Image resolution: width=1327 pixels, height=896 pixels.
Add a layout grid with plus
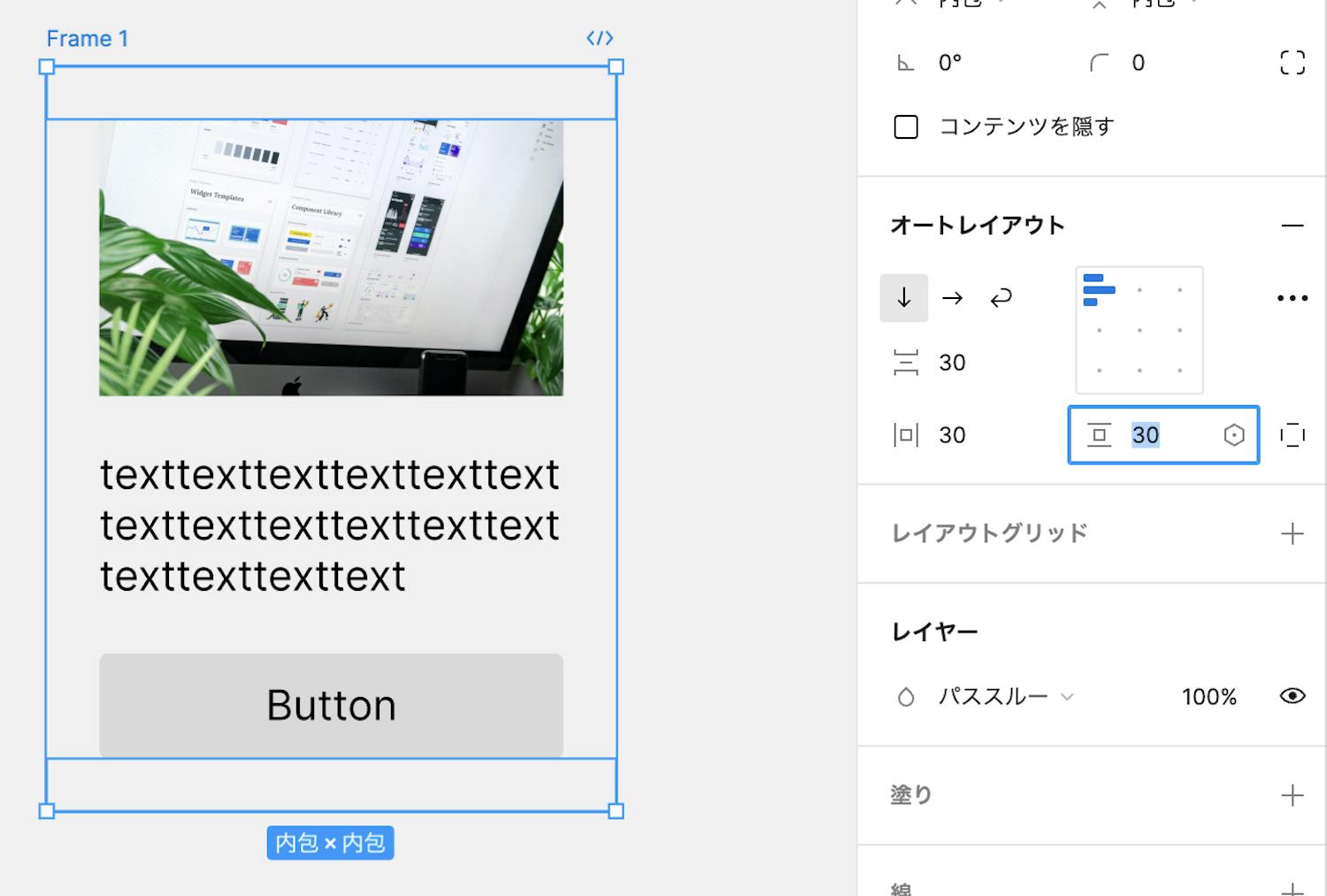[x=1292, y=533]
